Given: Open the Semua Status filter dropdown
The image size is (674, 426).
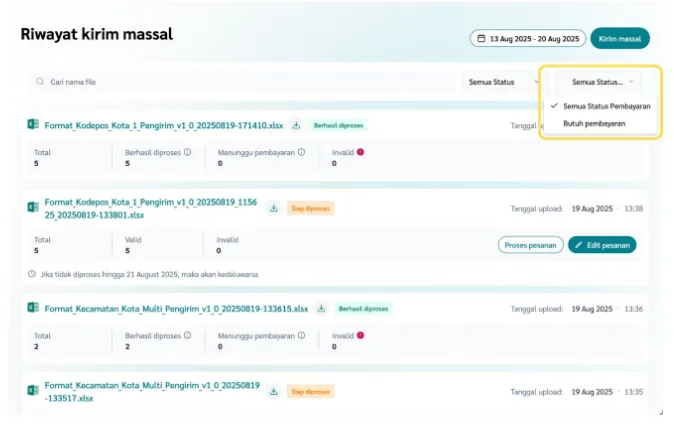Looking at the screenshot, I should click(504, 82).
